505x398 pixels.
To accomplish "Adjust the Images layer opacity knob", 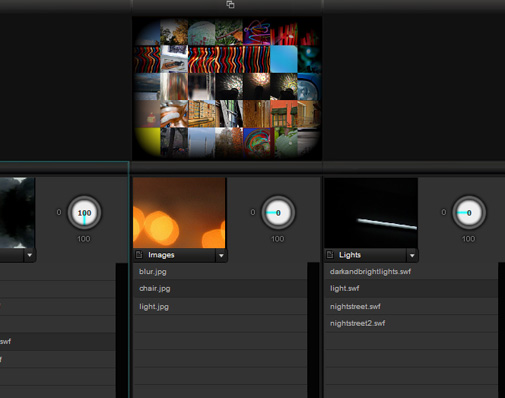I will [278, 213].
